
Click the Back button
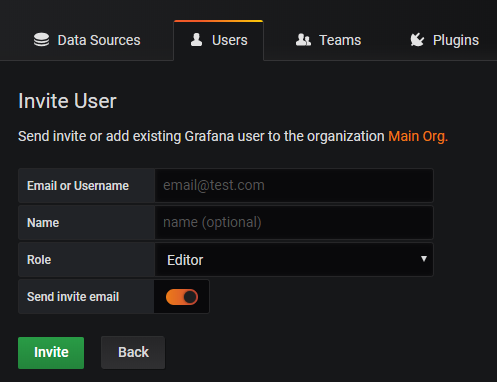133,353
